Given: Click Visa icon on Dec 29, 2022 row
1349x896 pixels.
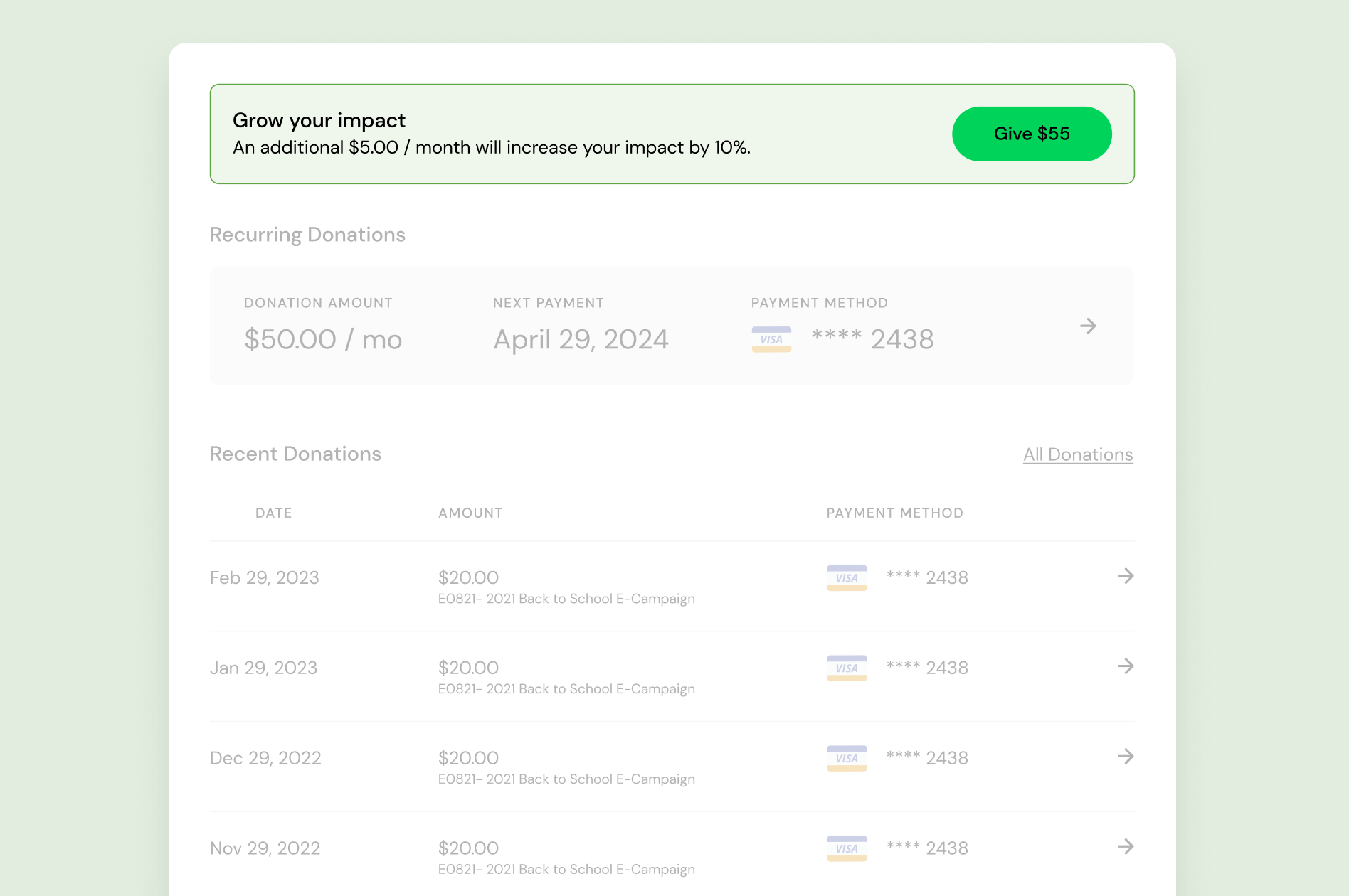Looking at the screenshot, I should coord(846,758).
